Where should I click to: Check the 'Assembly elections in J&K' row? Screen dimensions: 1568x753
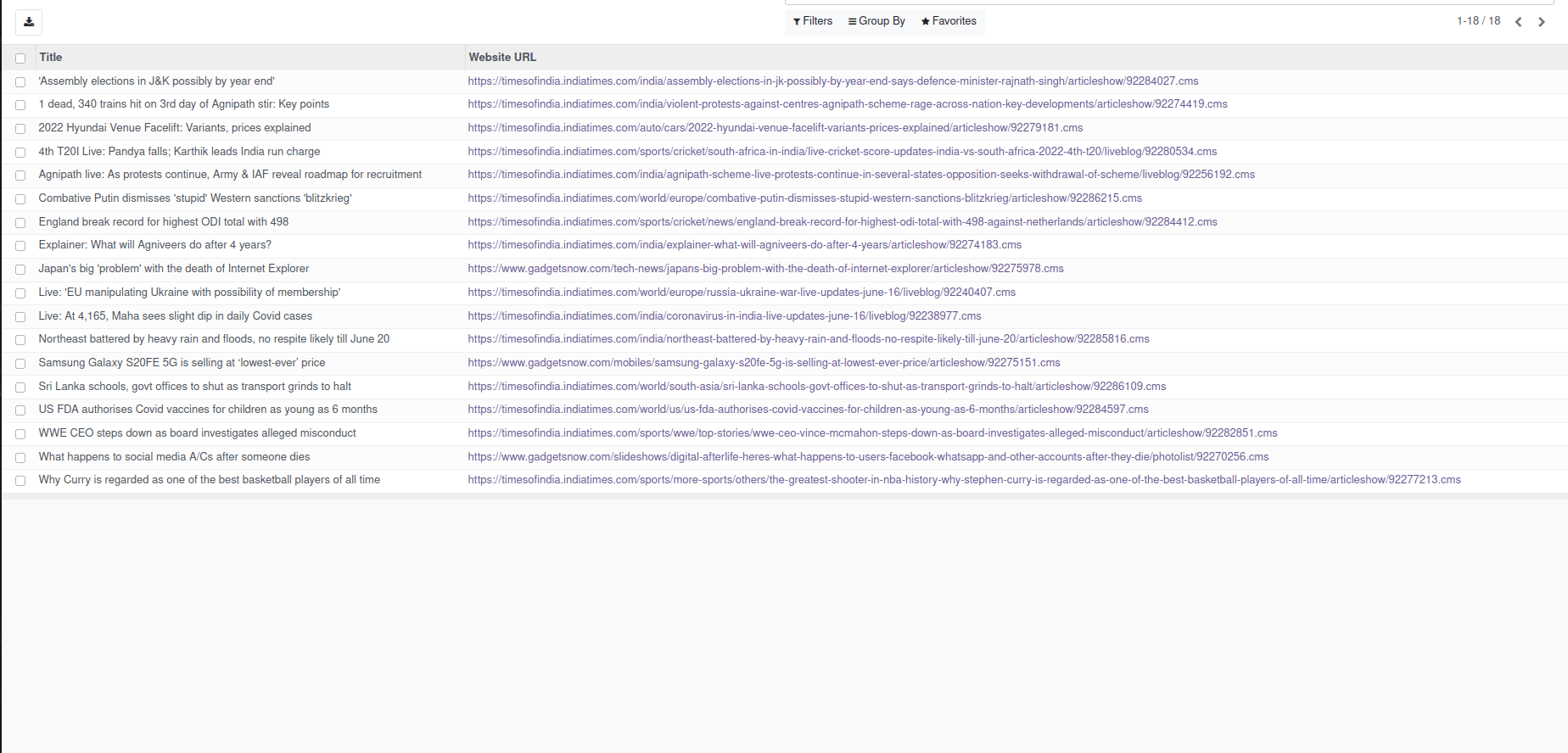click(x=20, y=82)
